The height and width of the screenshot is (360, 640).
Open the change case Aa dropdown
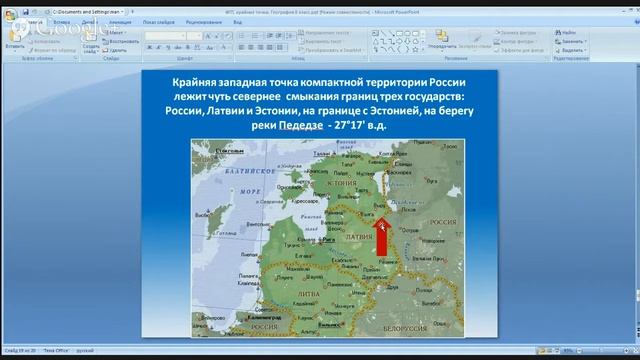[210, 48]
